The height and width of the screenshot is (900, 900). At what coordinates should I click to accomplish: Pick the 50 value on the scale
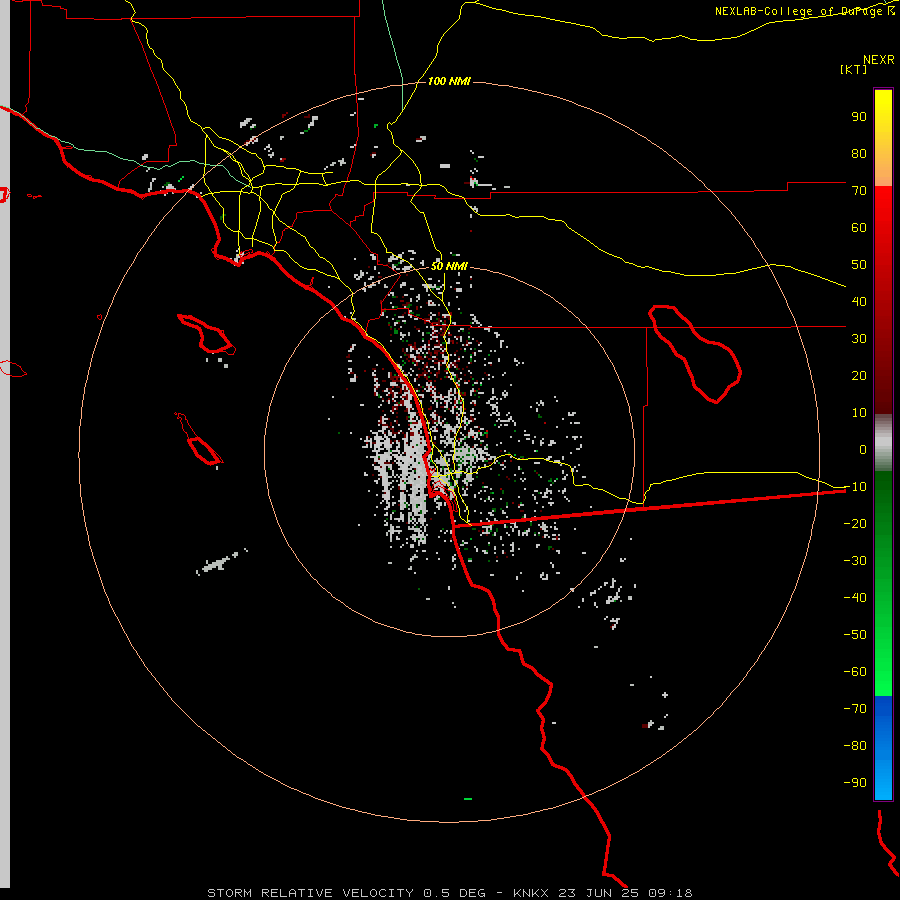(x=859, y=265)
